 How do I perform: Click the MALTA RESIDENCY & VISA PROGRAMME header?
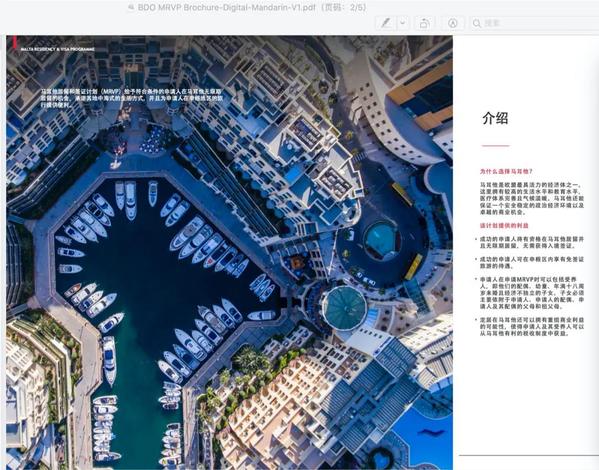[57, 49]
